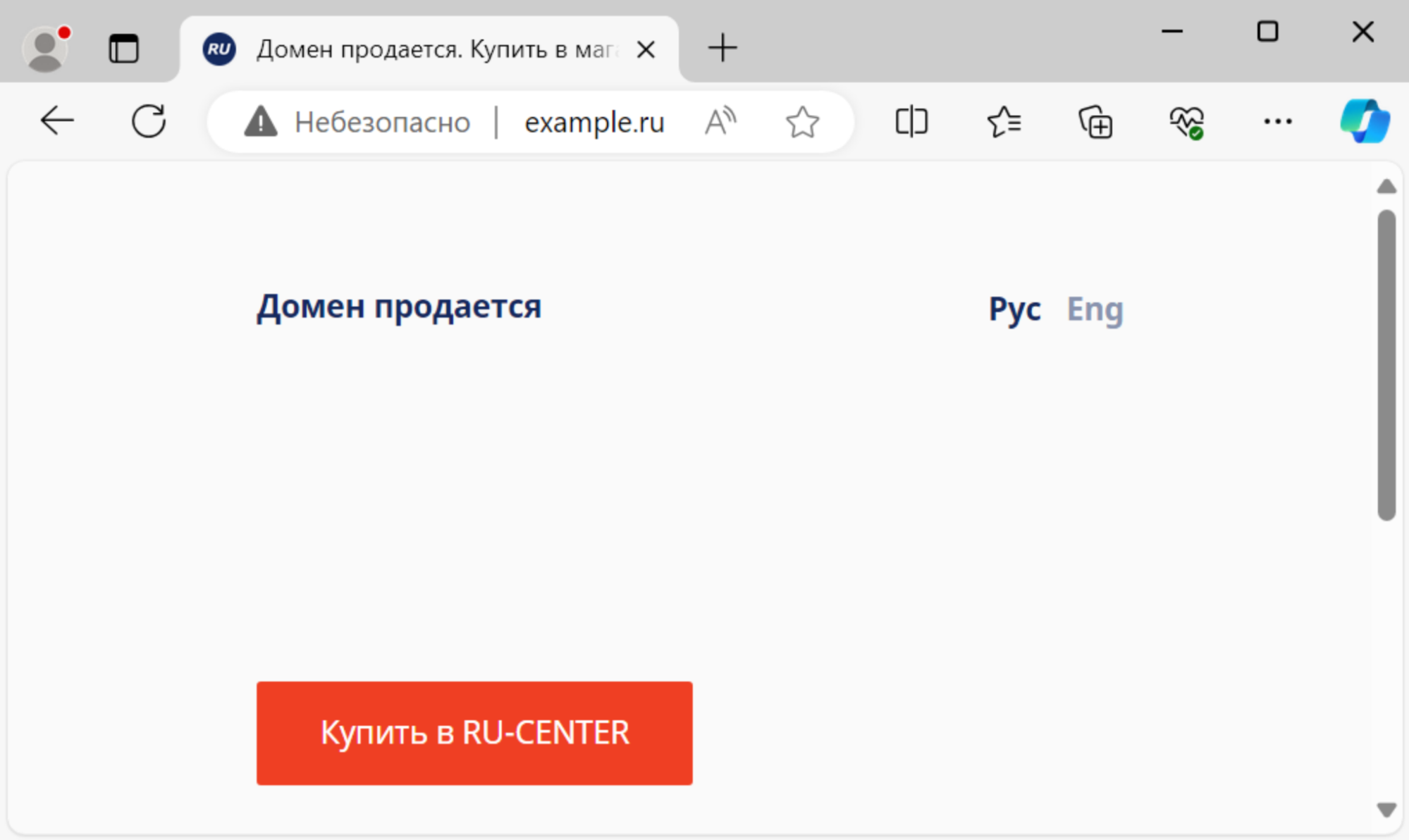The image size is (1409, 840).
Task: Click the vertical scrollbar thumb
Action: pyautogui.click(x=1386, y=365)
